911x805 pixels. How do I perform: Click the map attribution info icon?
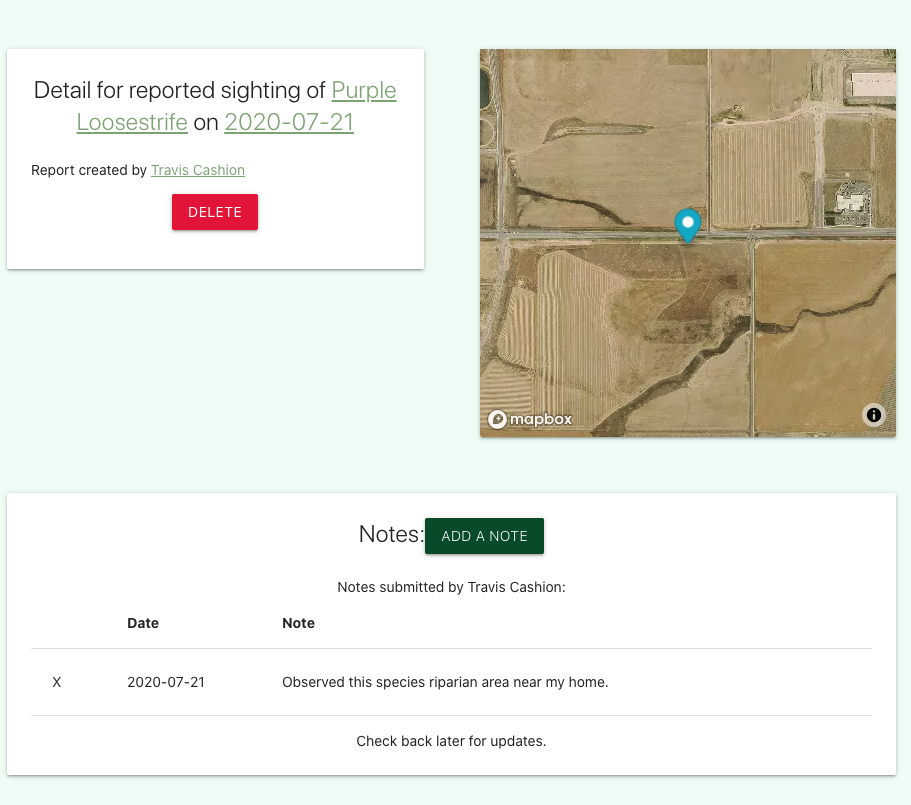point(873,414)
